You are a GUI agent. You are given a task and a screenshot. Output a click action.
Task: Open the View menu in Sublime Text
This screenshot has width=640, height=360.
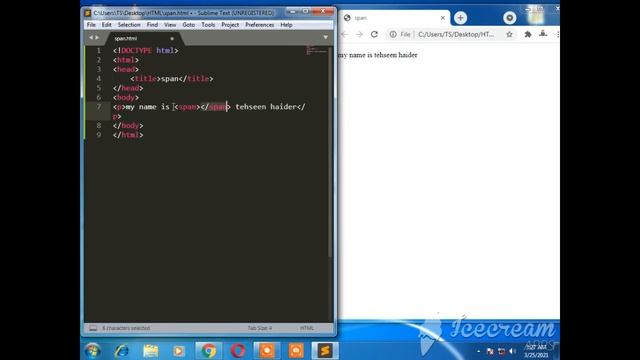tap(170, 25)
